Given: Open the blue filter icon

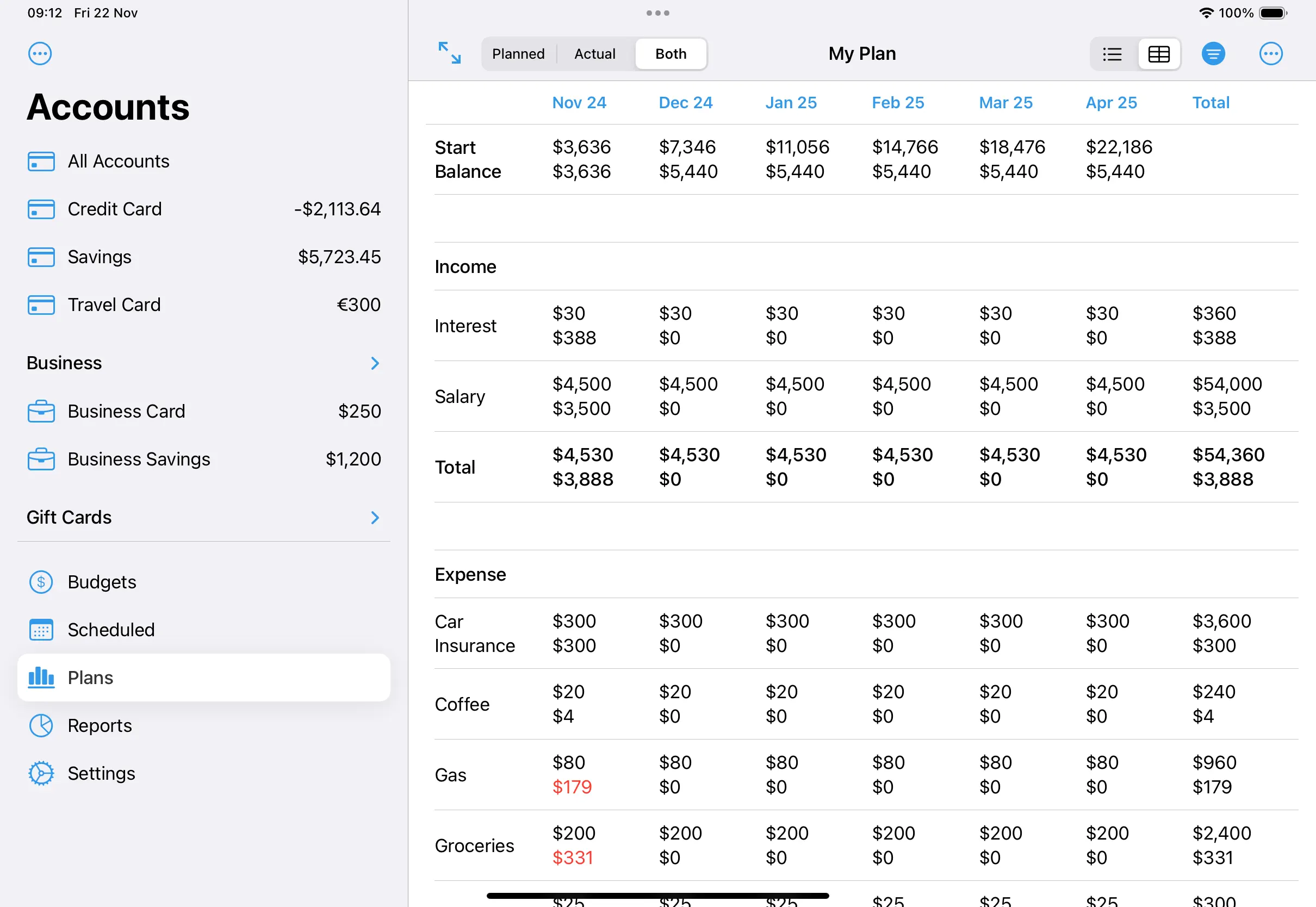Looking at the screenshot, I should coord(1213,54).
